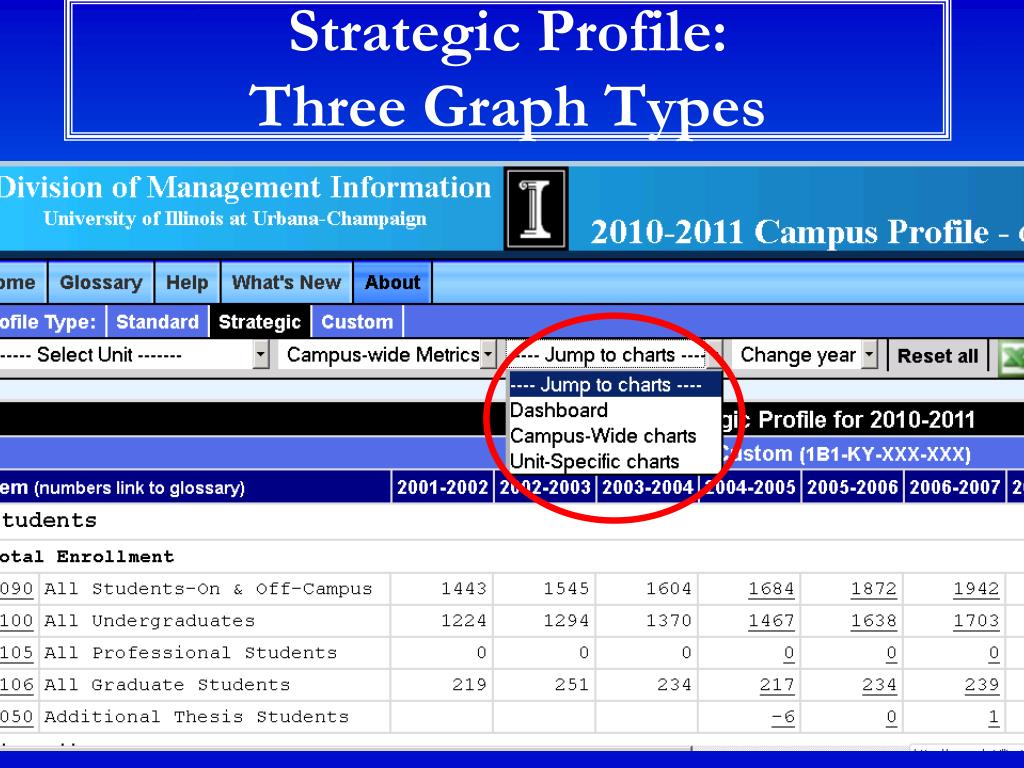This screenshot has width=1024, height=768.
Task: Click "University of Illinois at Urbana-Champaign" subtitle
Action: click(x=235, y=218)
